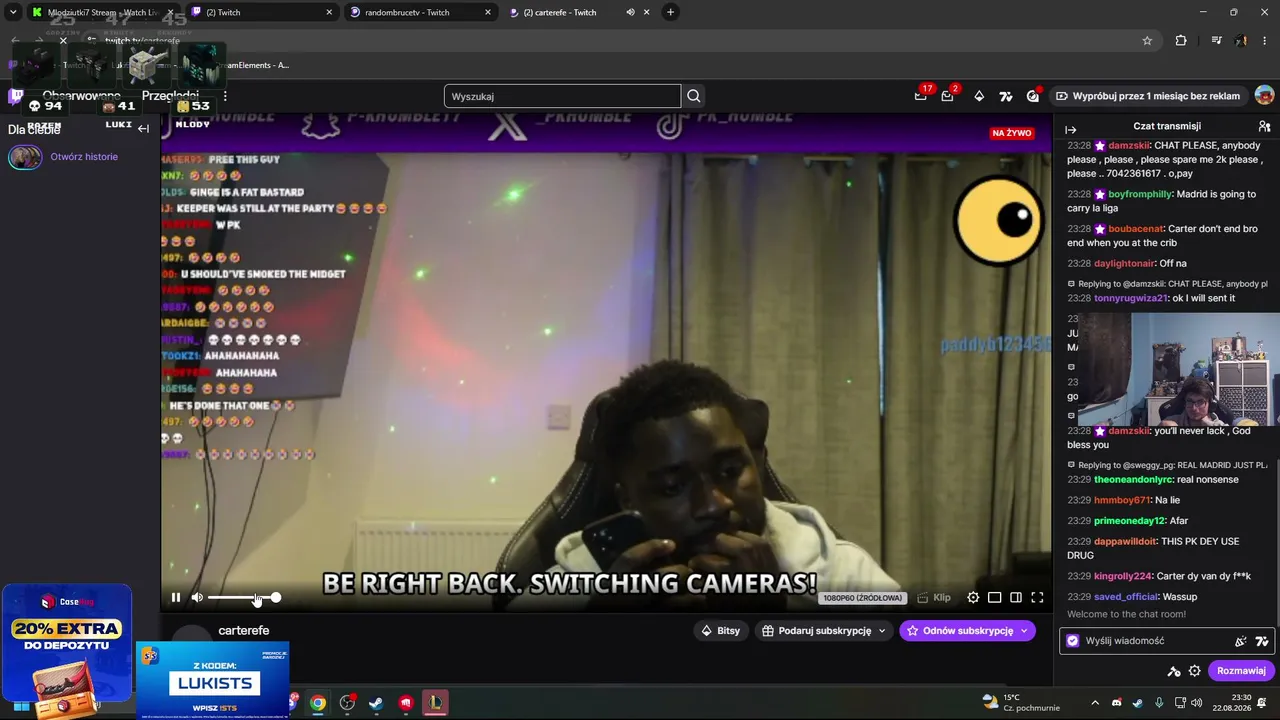Adjust the player volume slider
This screenshot has height=720, width=1280.
243,598
